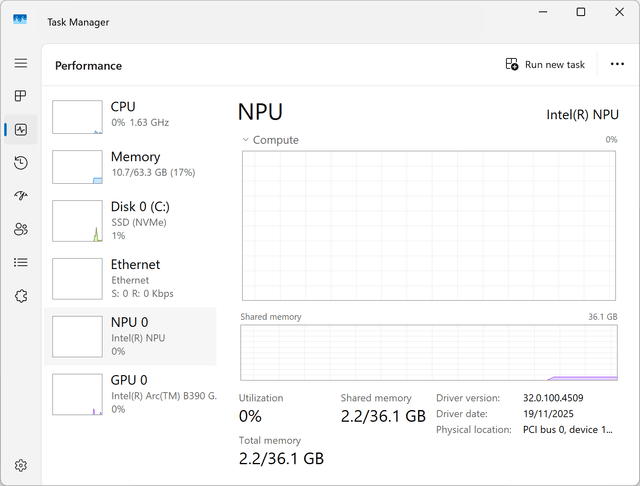Click the S: 0 R: 0 Kbps text
The height and width of the screenshot is (486, 640).
pyautogui.click(x=142, y=293)
